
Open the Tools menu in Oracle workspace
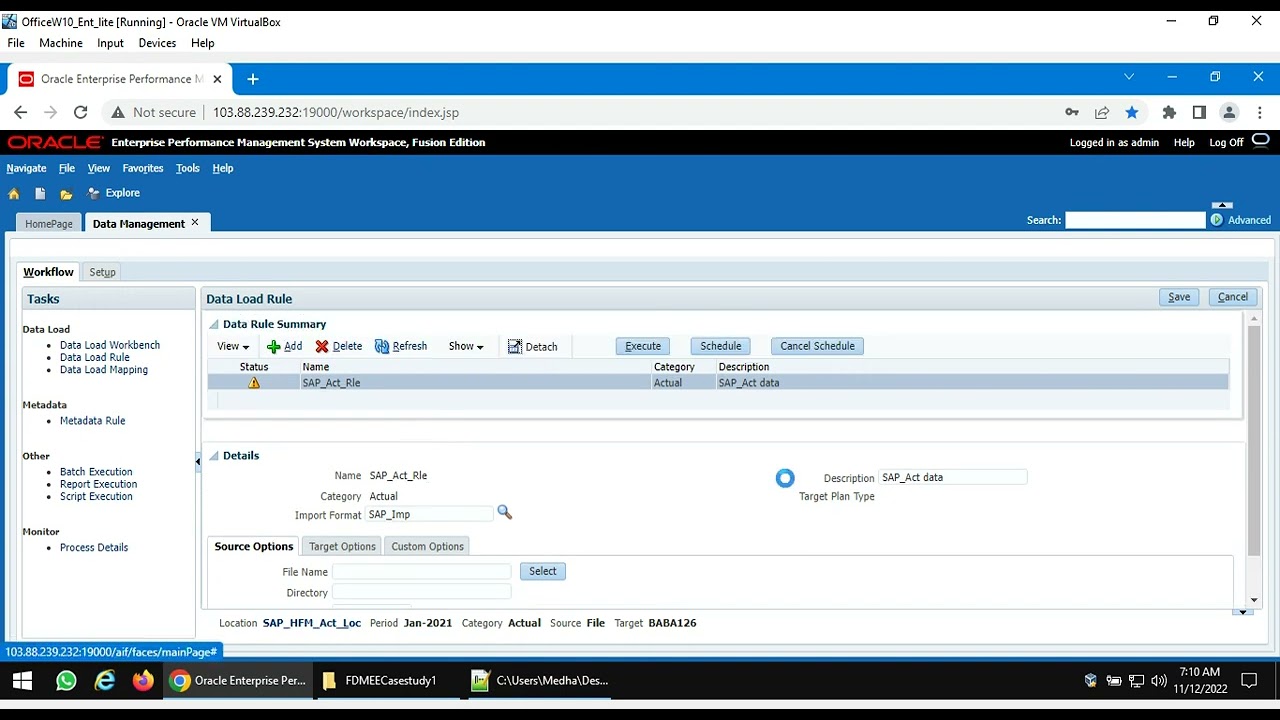click(188, 168)
